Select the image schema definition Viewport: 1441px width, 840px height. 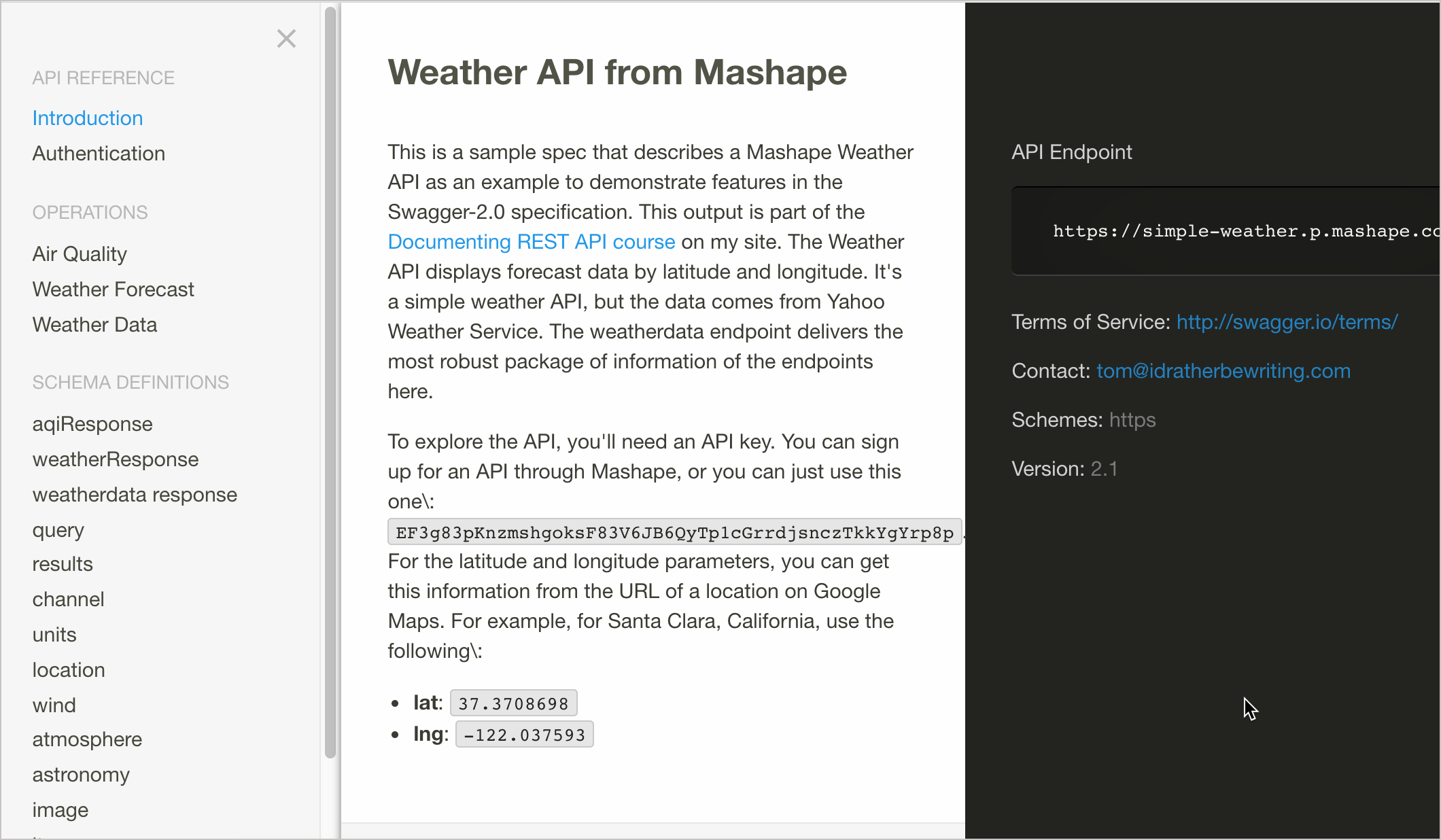[60, 810]
